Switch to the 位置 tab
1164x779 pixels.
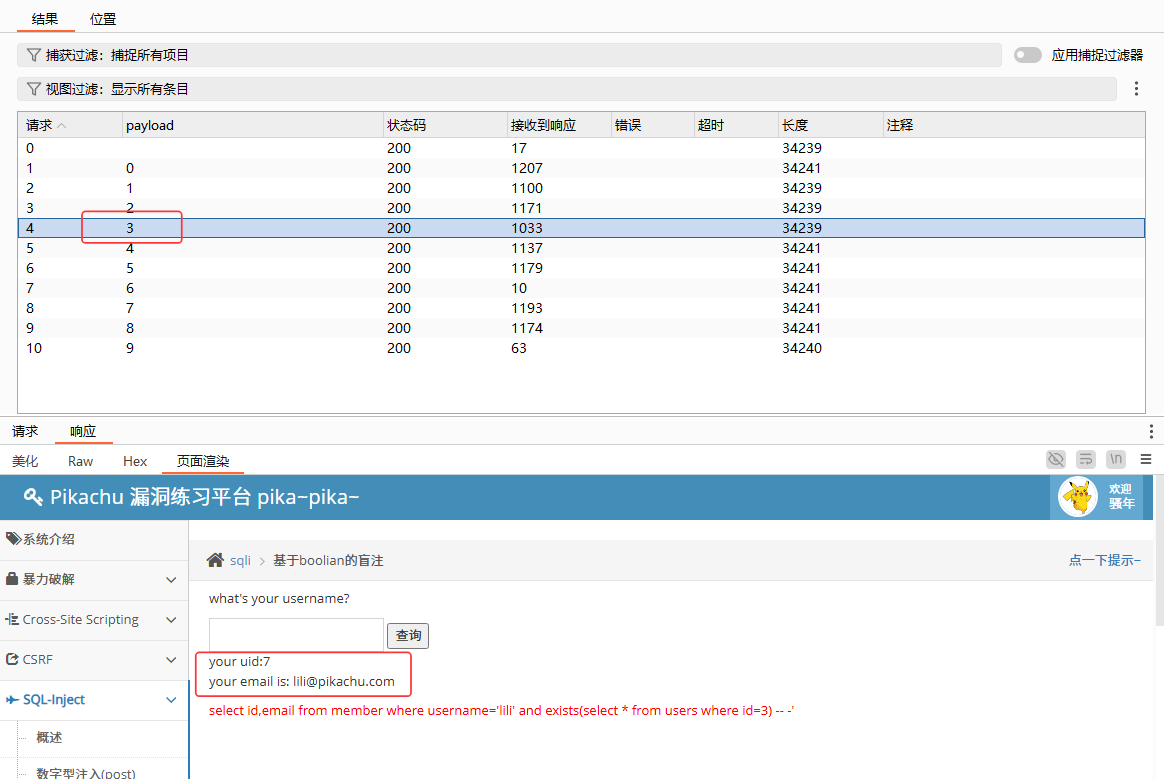click(103, 19)
